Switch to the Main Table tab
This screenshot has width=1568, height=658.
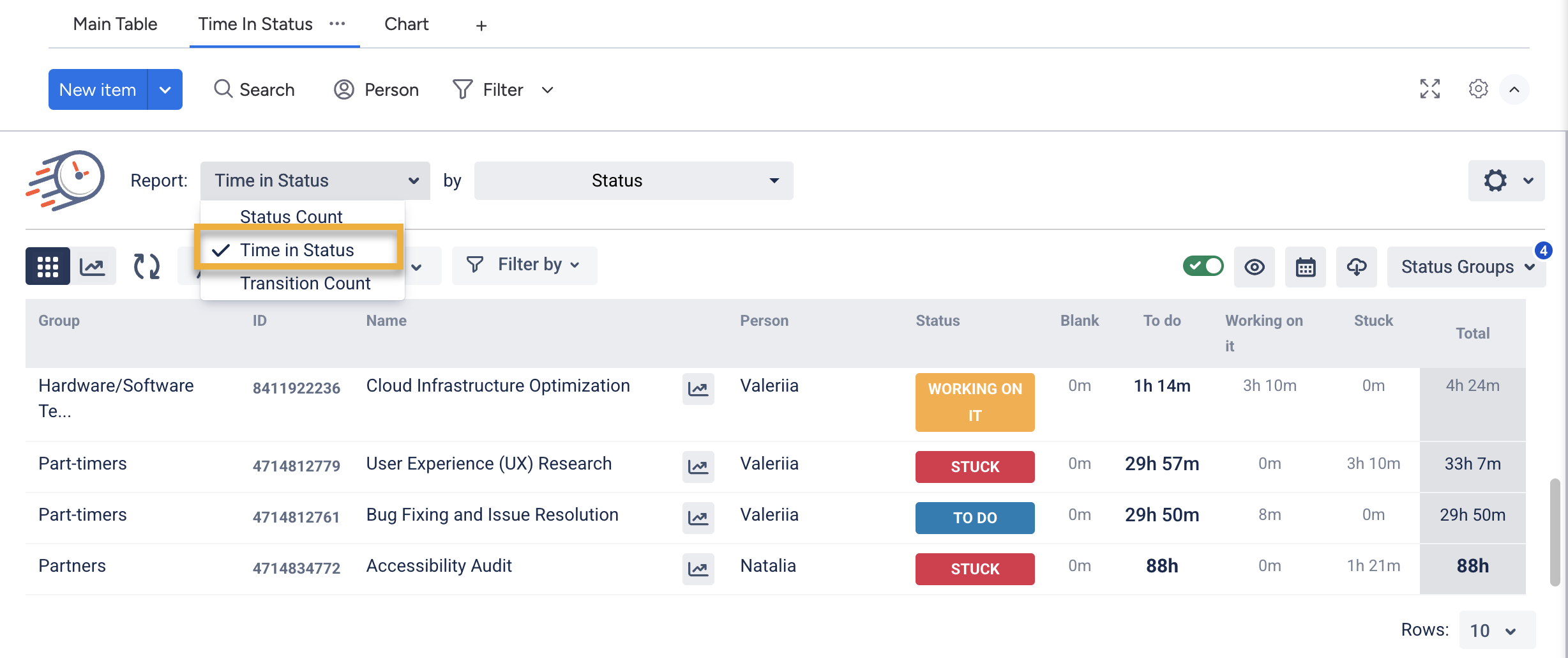point(115,24)
